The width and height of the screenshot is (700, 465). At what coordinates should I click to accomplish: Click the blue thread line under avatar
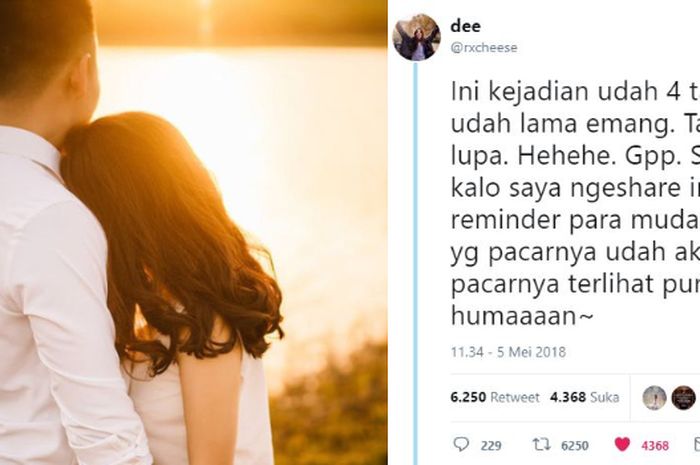tap(416, 263)
